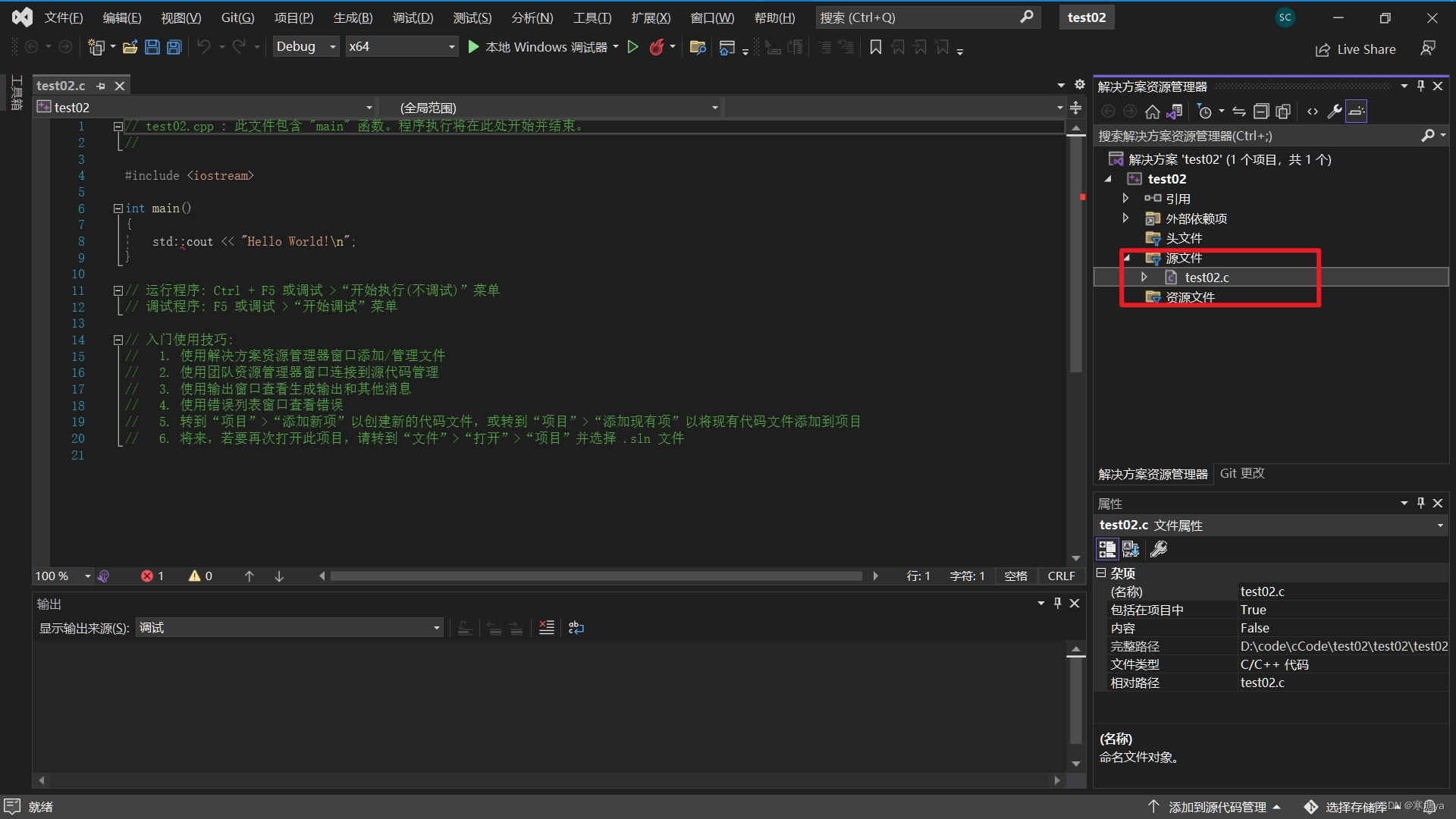
Task: Toggle the Preview Selected Items button in Solution Explorer
Action: 1357,111
